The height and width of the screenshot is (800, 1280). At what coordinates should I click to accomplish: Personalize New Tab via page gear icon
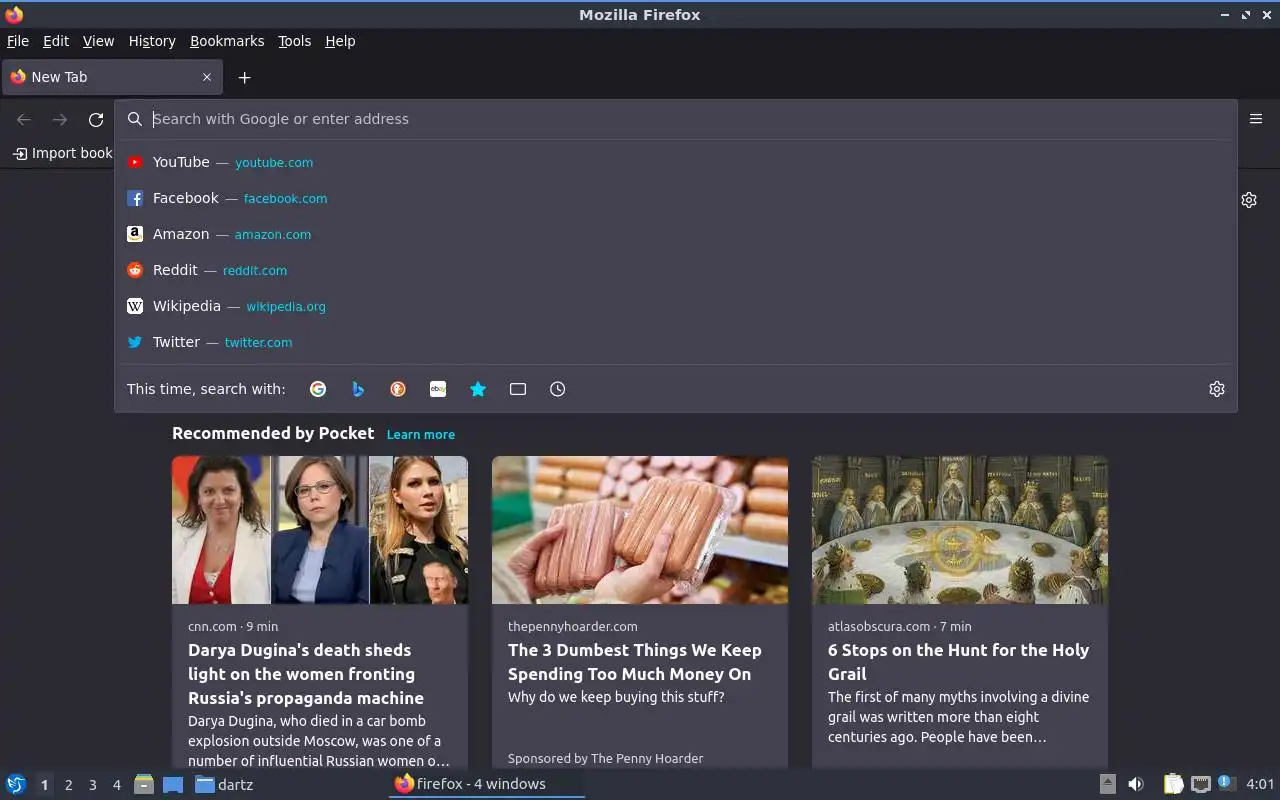click(x=1249, y=200)
